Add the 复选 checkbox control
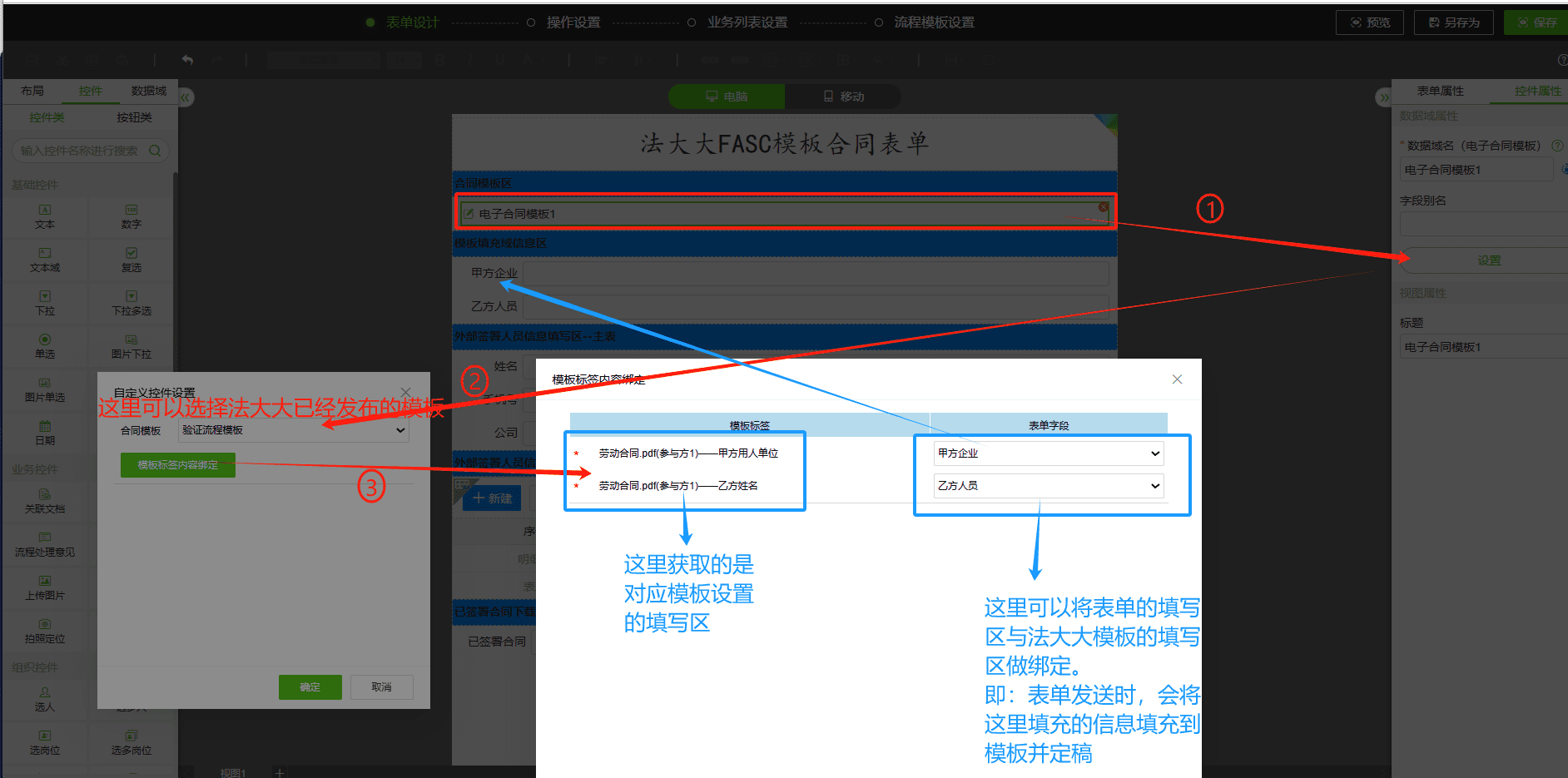Screen dimensions: 1568x778 [131, 260]
